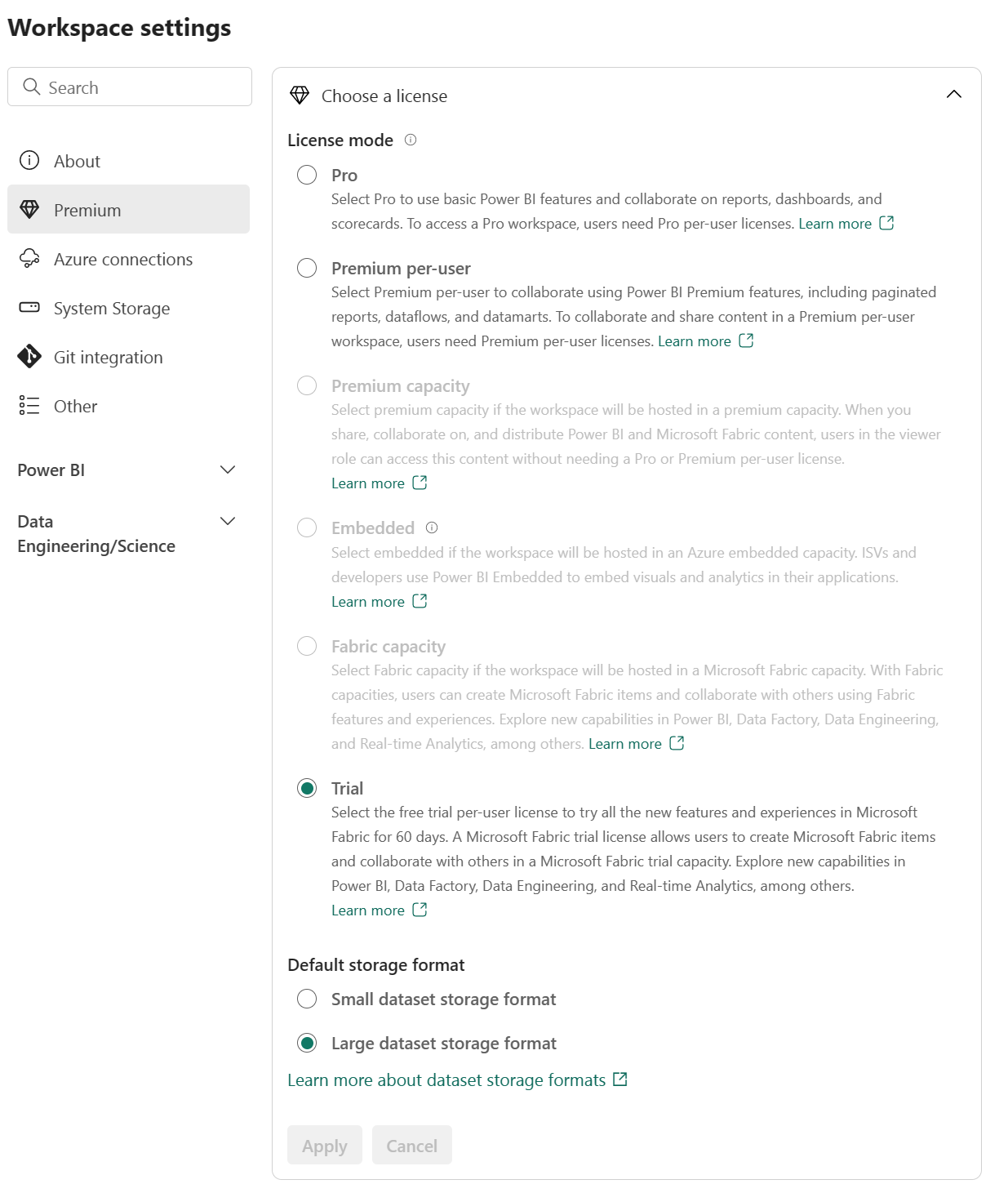Select the Pro license radio button
This screenshot has width=1008, height=1193.
click(x=307, y=175)
